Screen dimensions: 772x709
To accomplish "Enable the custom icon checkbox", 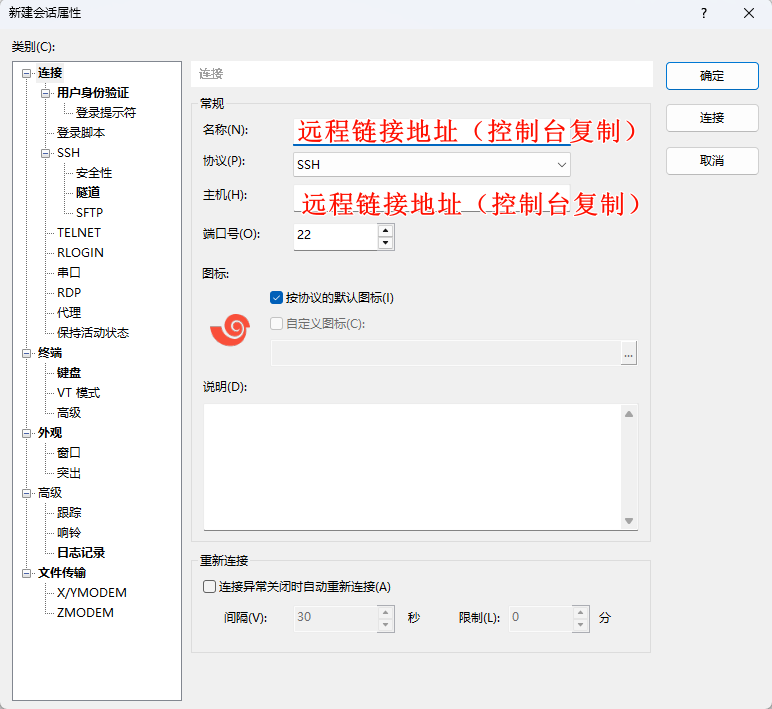I will (276, 323).
